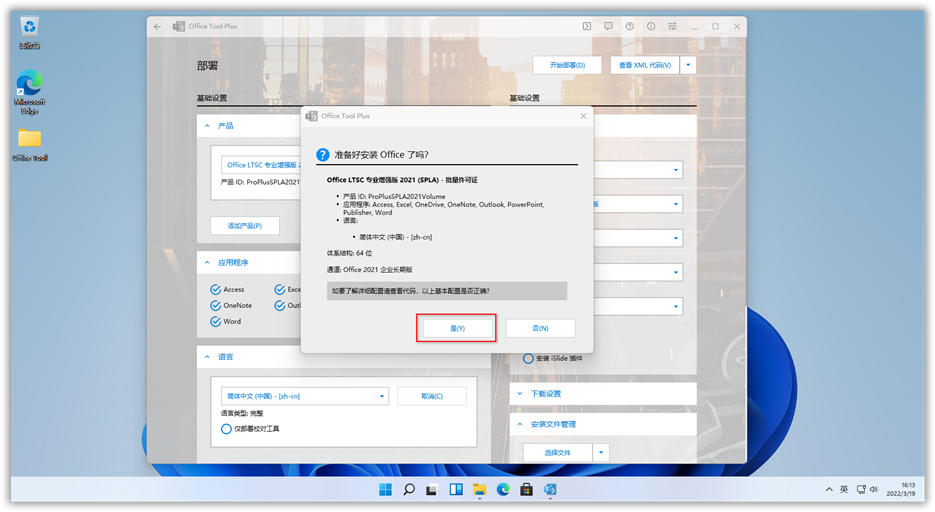Open the Windows Start menu
This screenshot has height=512, width=935.
385,490
